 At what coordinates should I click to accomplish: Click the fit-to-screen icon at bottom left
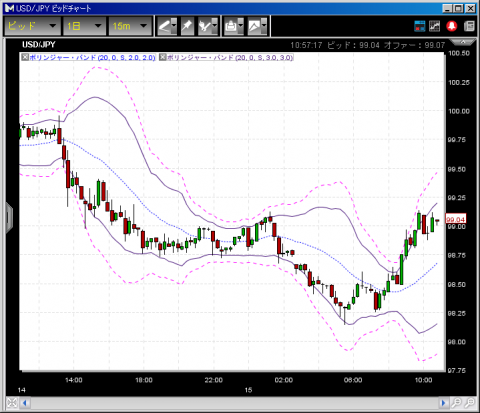pyautogui.click(x=12, y=403)
